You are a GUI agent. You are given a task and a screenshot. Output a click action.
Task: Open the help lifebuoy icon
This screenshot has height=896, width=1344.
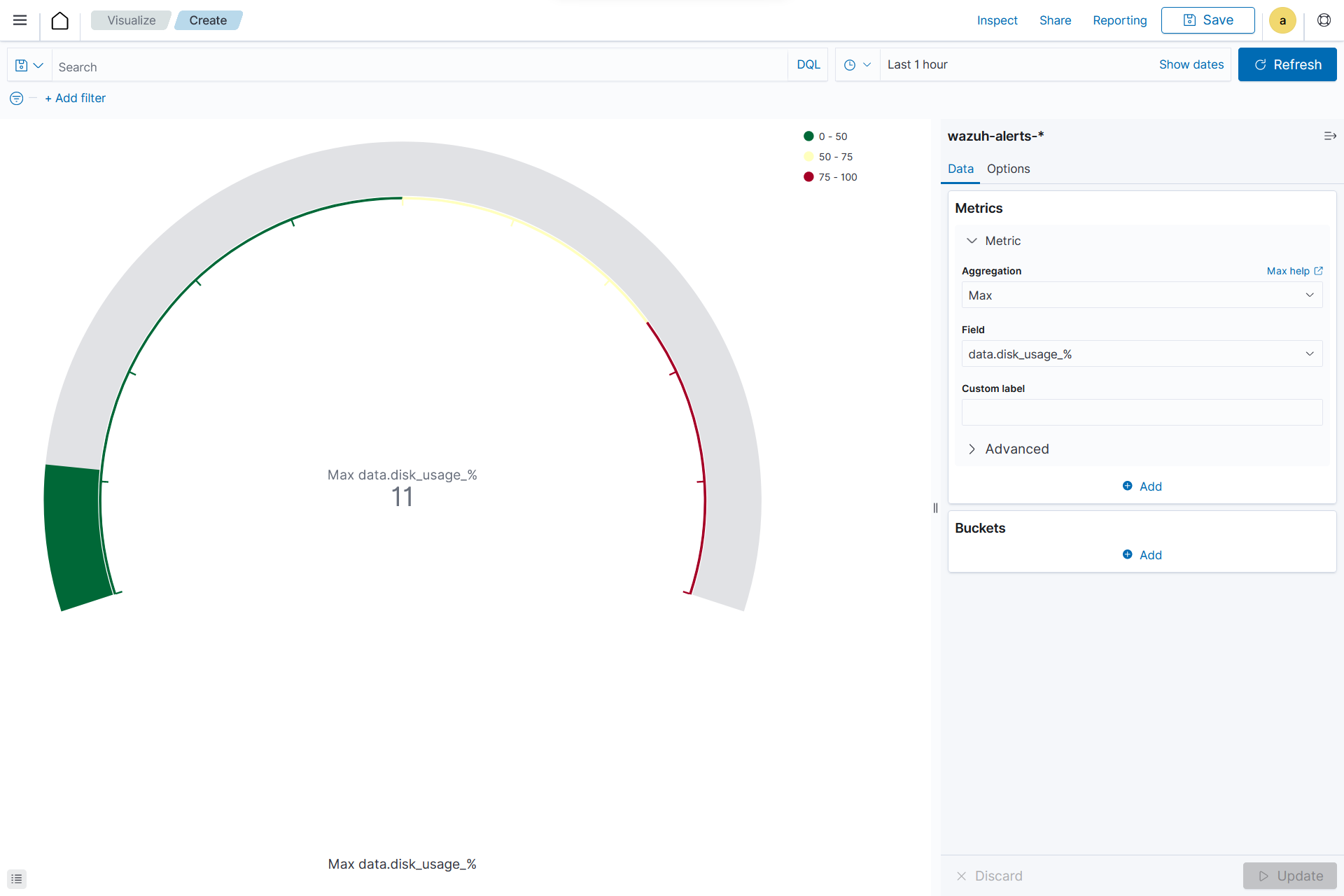pos(1324,20)
